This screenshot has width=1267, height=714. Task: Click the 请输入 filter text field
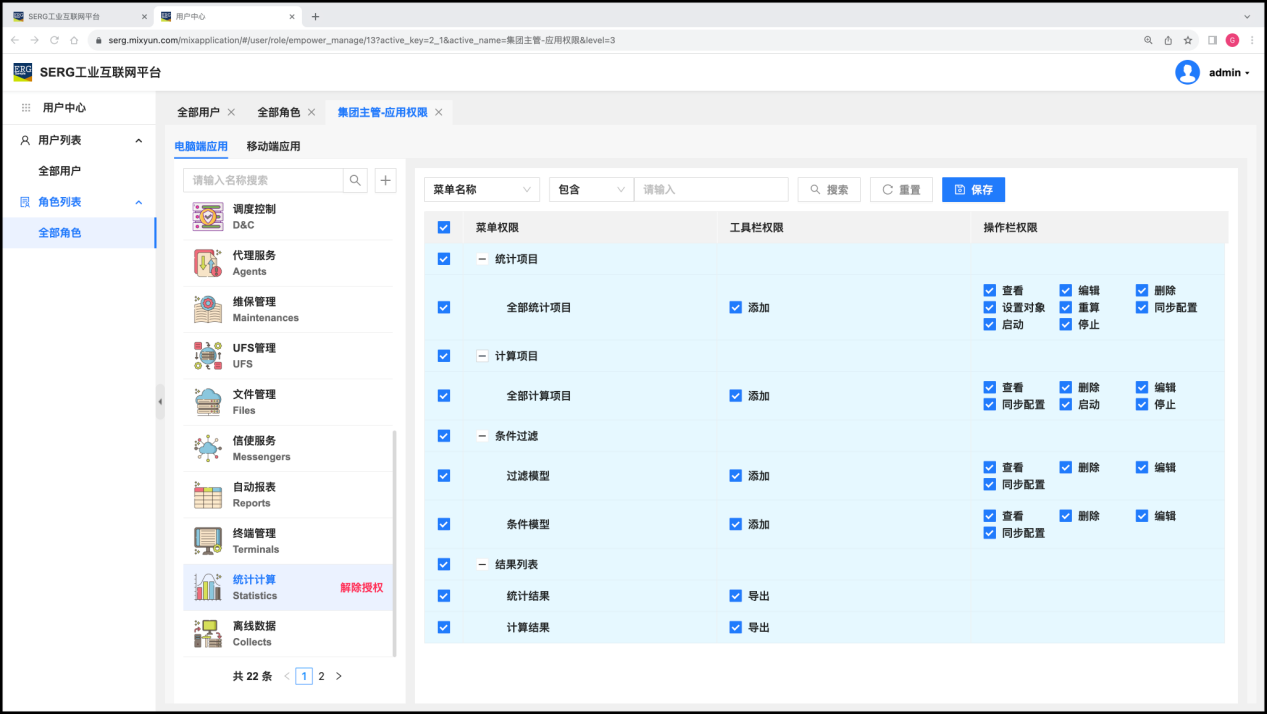(711, 190)
